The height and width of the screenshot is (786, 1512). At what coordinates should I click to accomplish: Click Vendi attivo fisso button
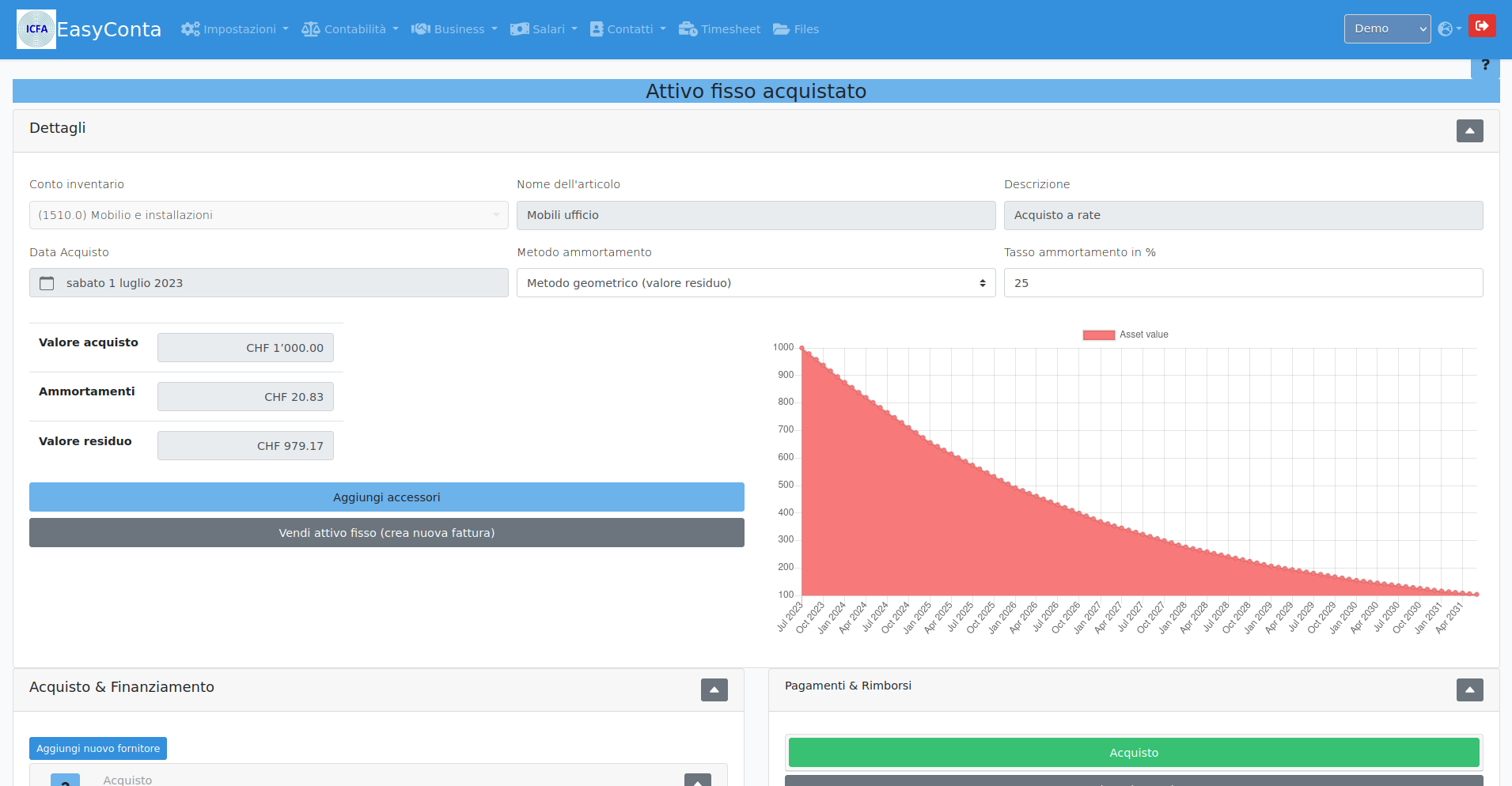[x=387, y=533]
